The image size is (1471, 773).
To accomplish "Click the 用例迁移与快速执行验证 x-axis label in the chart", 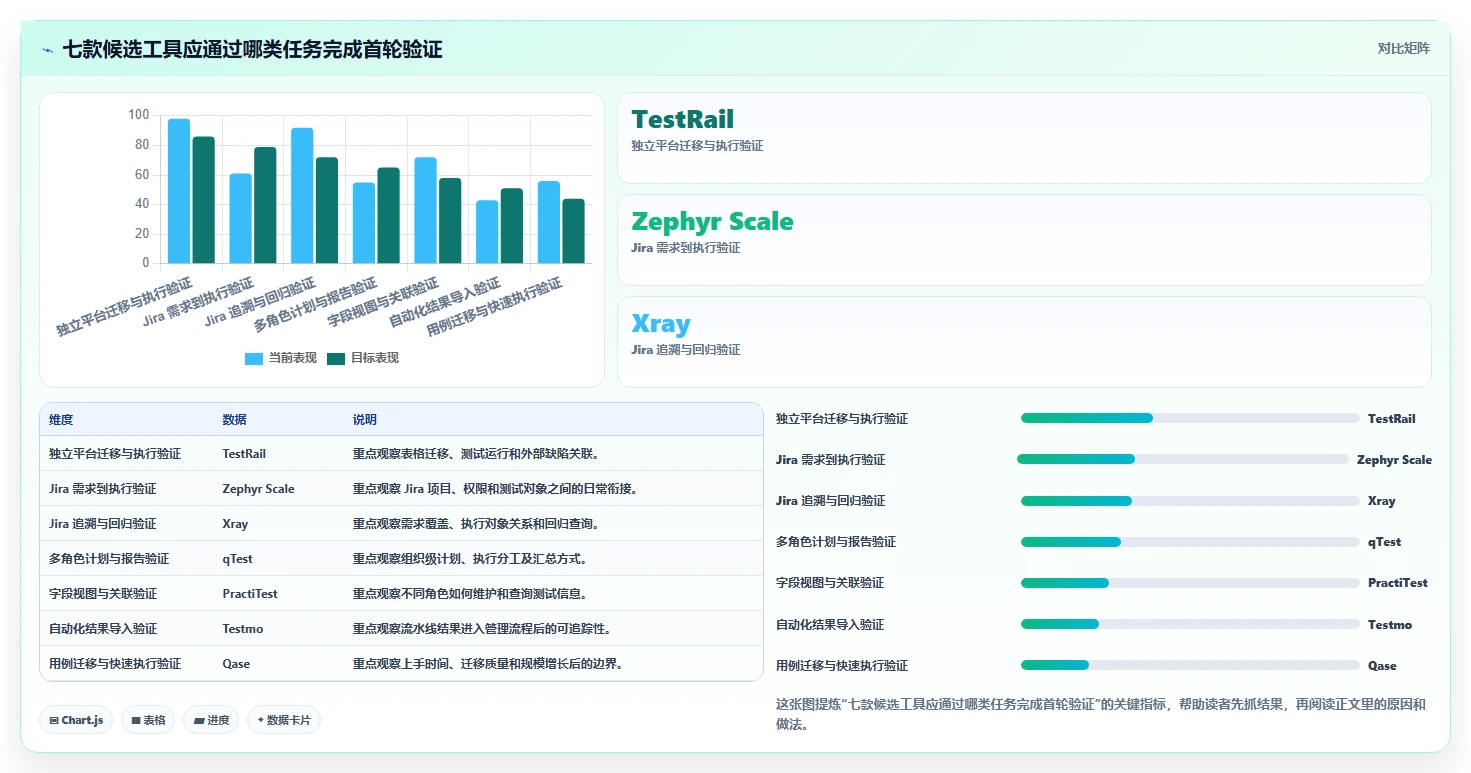I will pyautogui.click(x=495, y=308).
